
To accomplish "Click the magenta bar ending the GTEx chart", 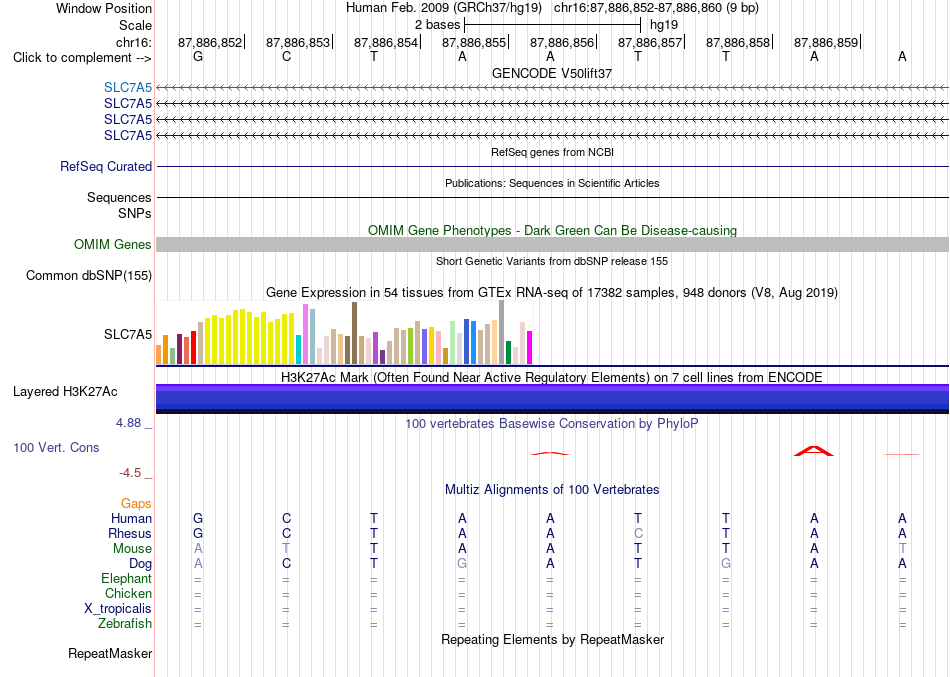I will pos(530,347).
